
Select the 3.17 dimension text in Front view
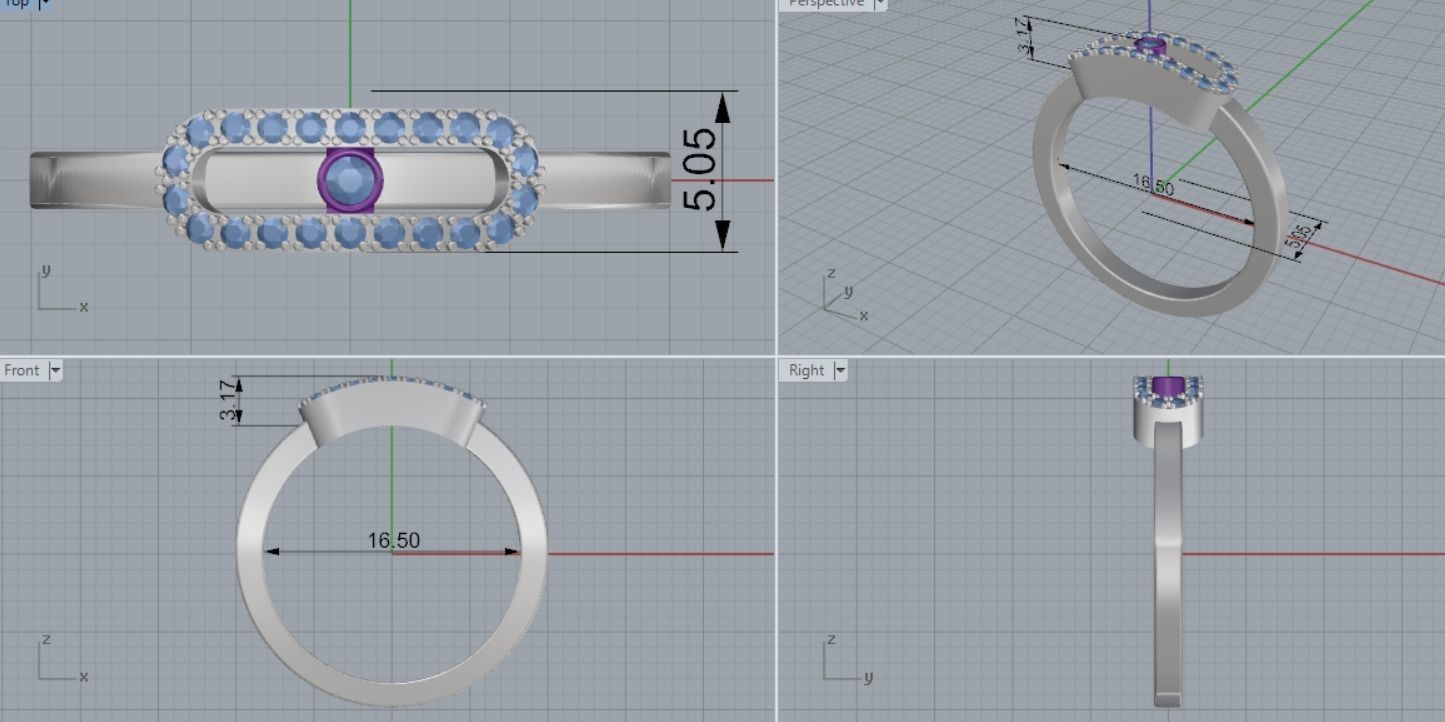[229, 399]
